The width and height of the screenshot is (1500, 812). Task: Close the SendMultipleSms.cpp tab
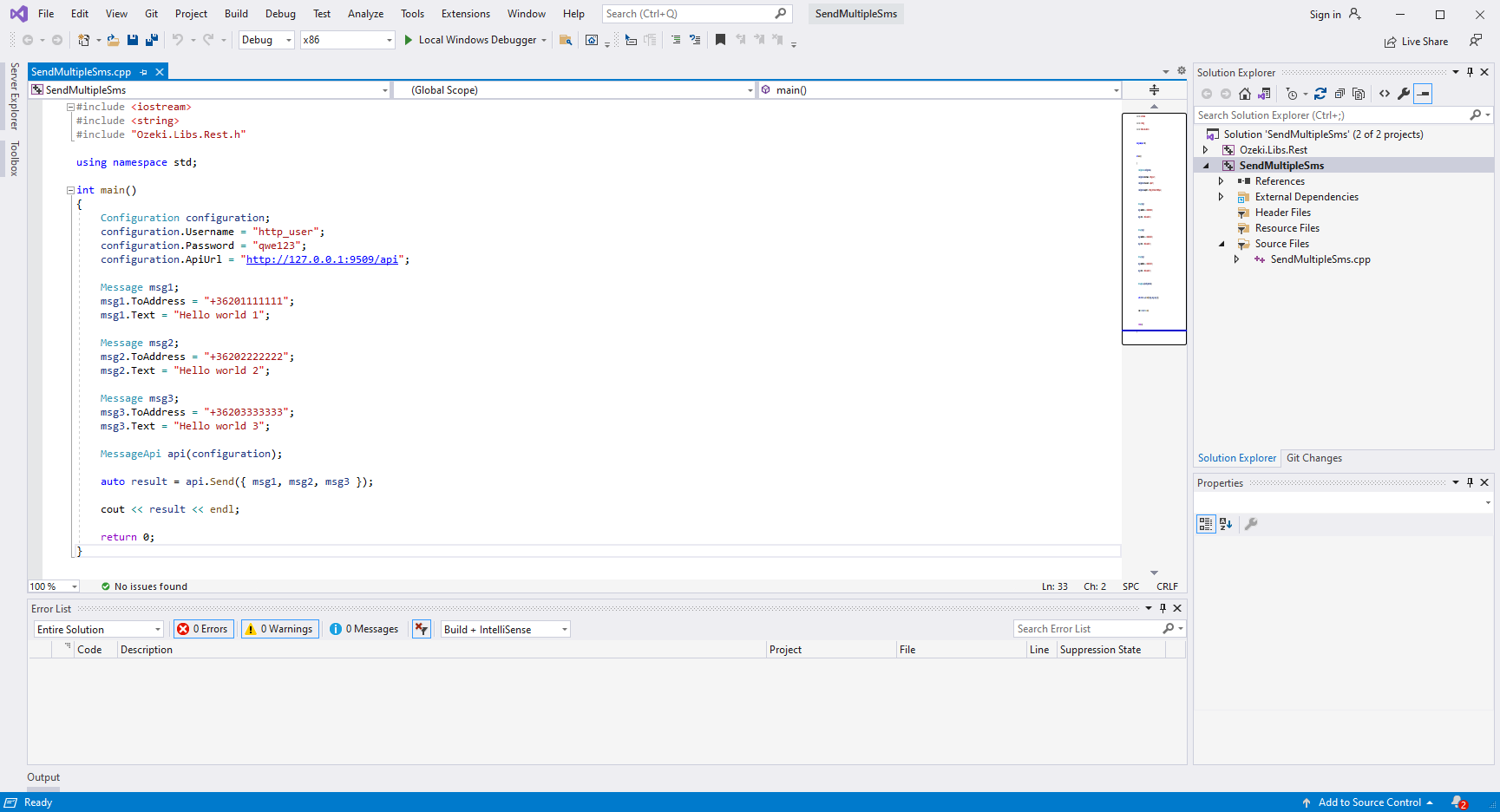point(160,72)
